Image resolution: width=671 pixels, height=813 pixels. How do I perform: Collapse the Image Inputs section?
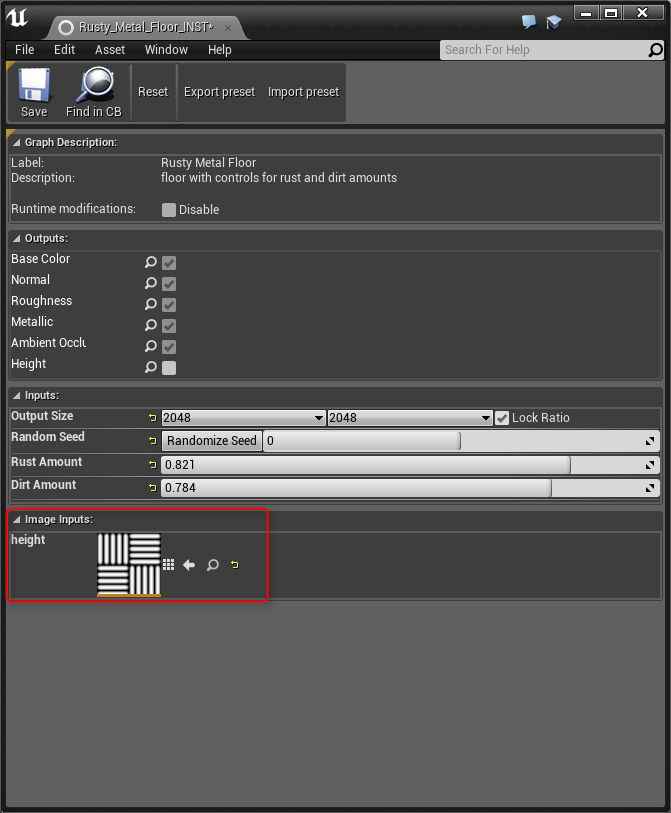(17, 518)
